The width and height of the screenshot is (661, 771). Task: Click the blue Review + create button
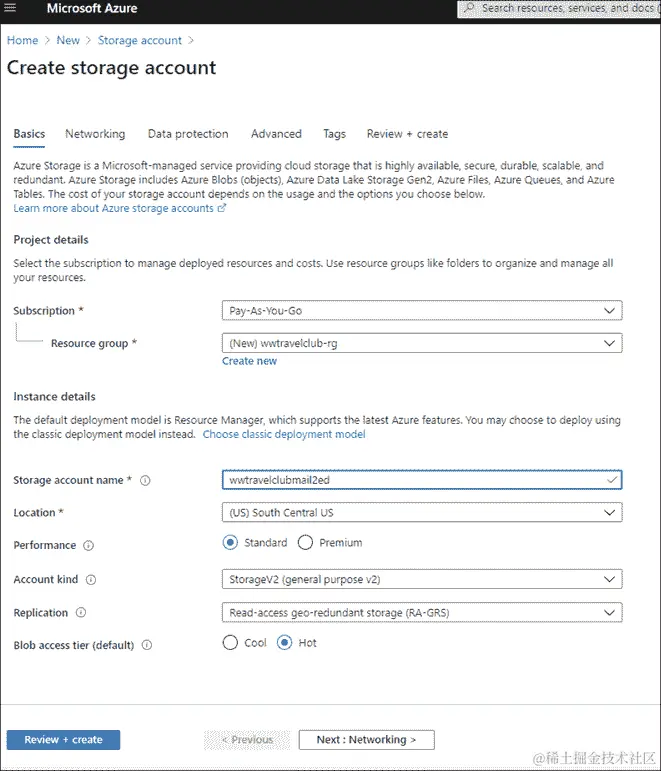click(63, 740)
